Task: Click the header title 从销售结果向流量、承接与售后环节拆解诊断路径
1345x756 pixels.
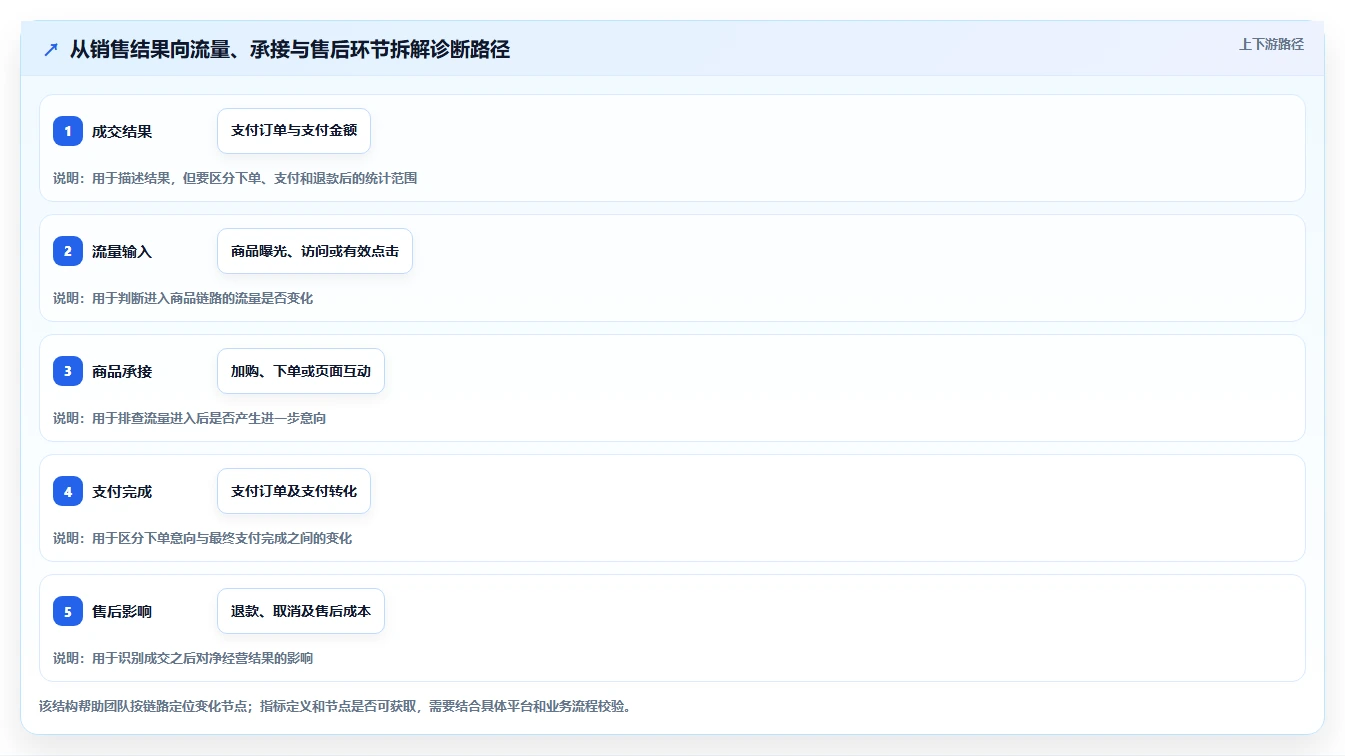Action: [290, 49]
